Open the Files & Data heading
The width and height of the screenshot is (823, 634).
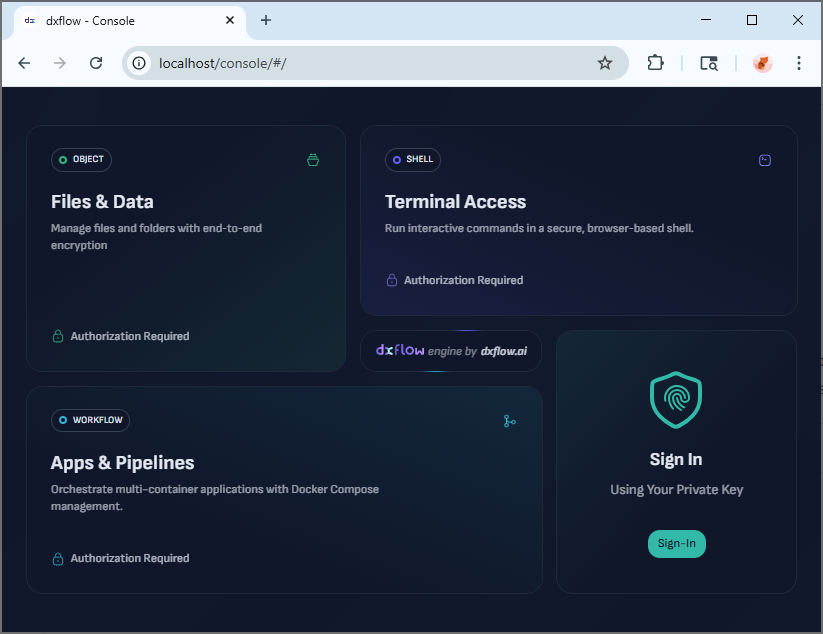102,202
